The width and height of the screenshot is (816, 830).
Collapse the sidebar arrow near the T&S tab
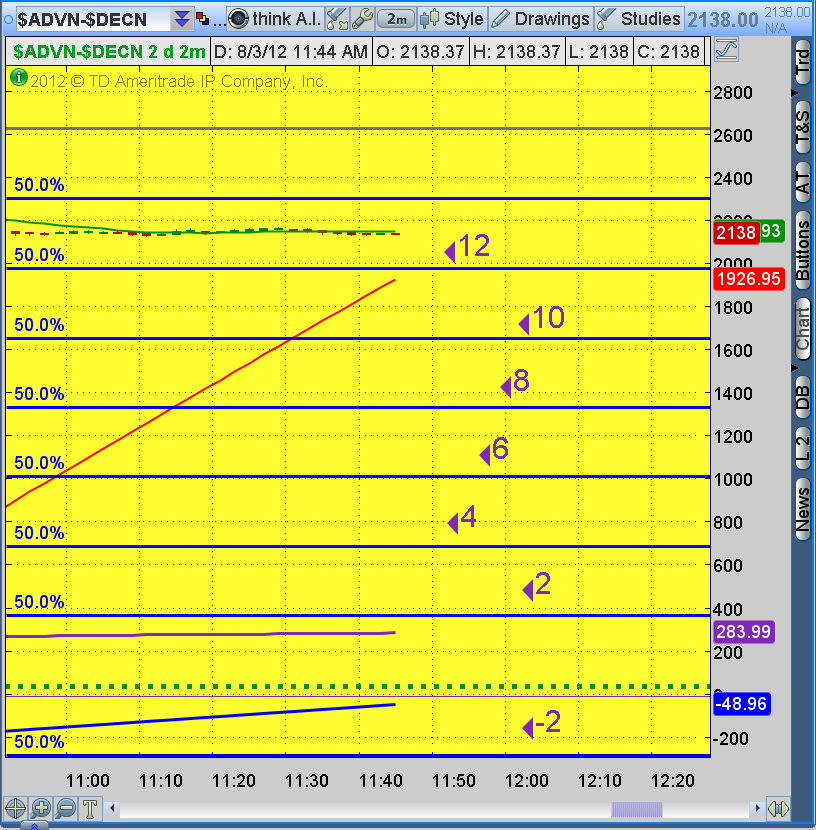[794, 93]
